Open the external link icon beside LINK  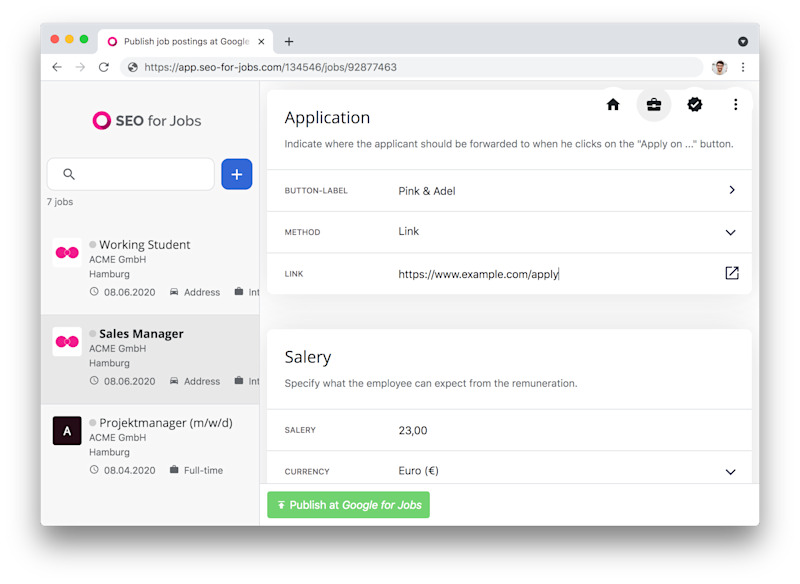732,273
